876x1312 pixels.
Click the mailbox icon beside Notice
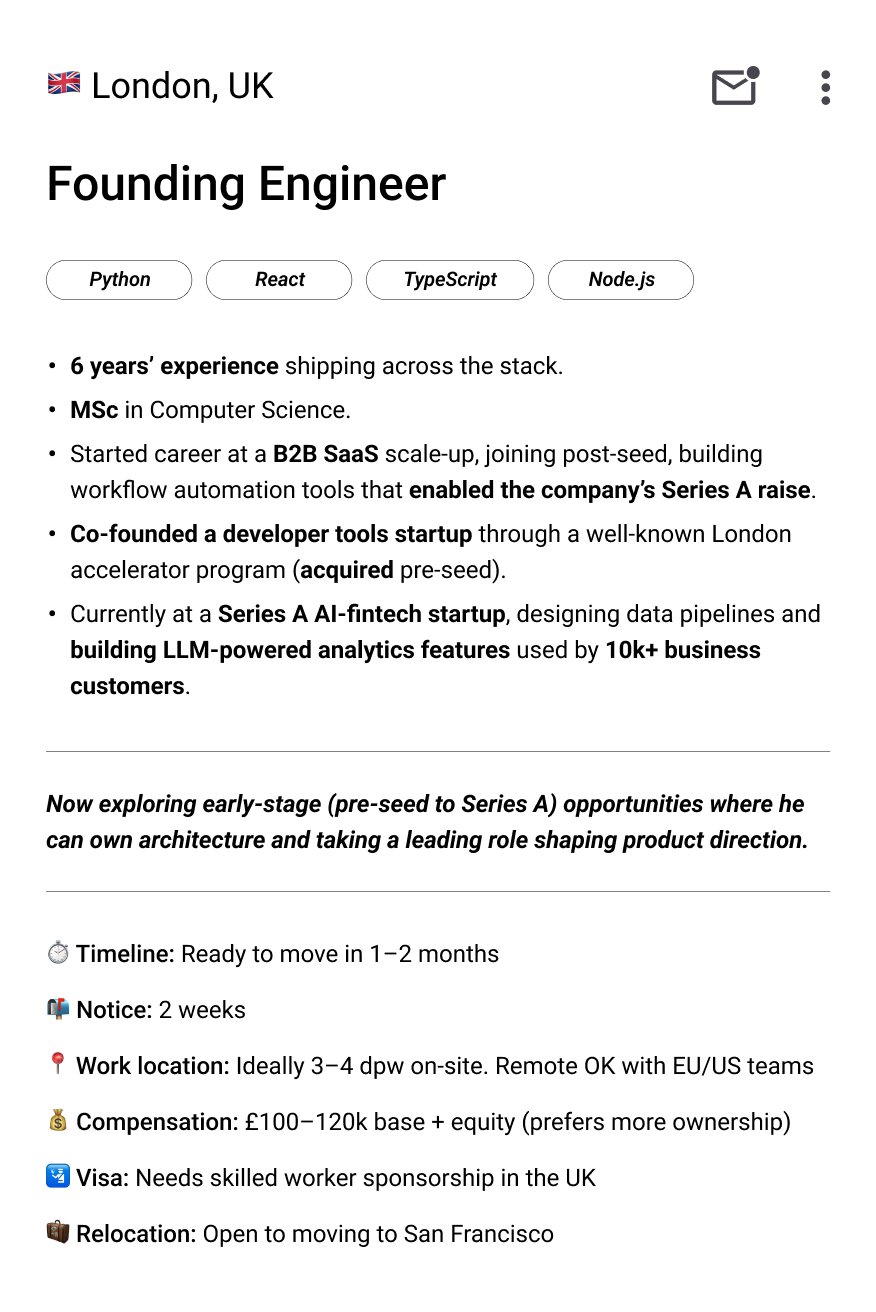coord(58,1009)
